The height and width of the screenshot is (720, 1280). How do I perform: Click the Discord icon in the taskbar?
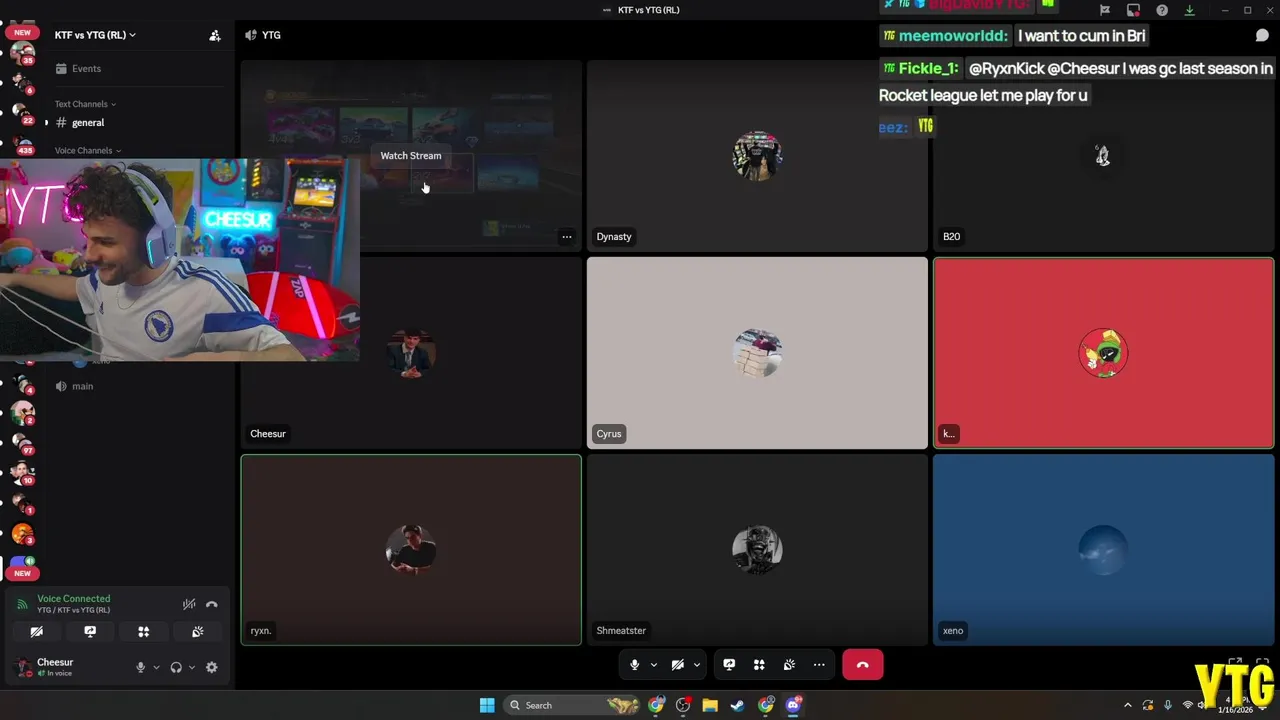(793, 705)
